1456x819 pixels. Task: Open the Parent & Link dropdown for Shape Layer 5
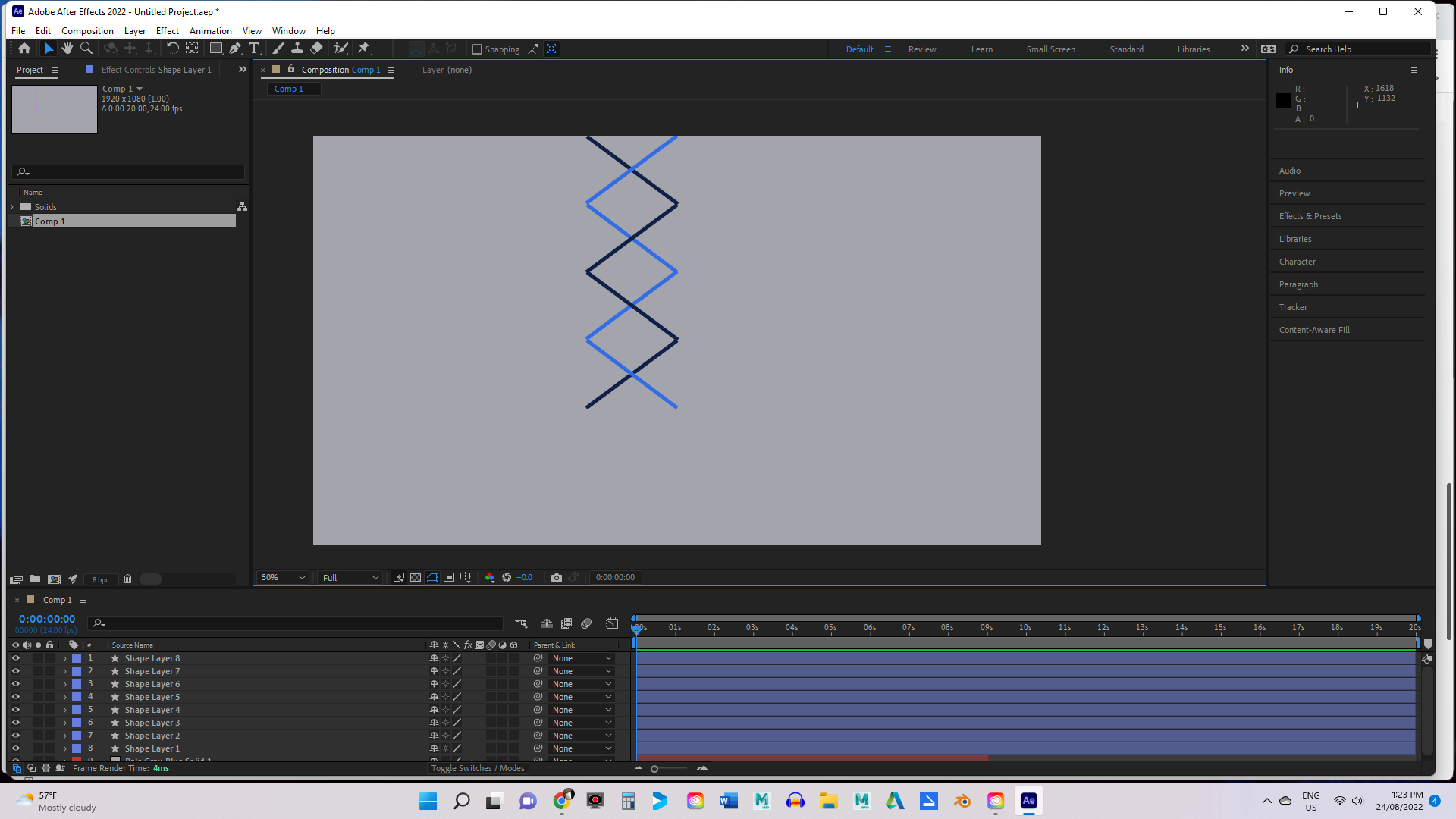click(x=580, y=696)
